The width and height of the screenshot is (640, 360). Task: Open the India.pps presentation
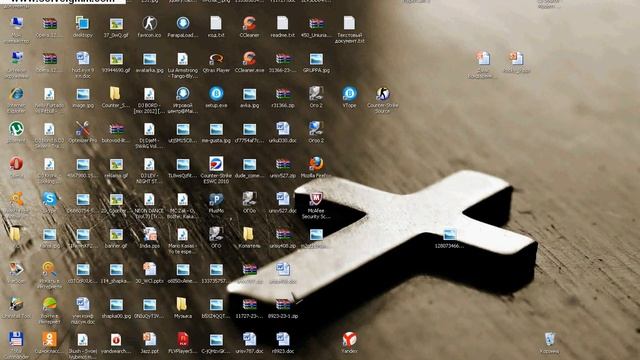[149, 234]
